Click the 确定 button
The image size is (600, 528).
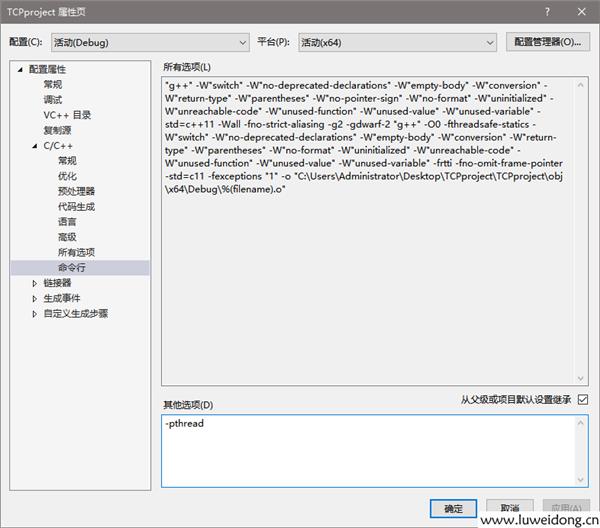click(x=453, y=508)
